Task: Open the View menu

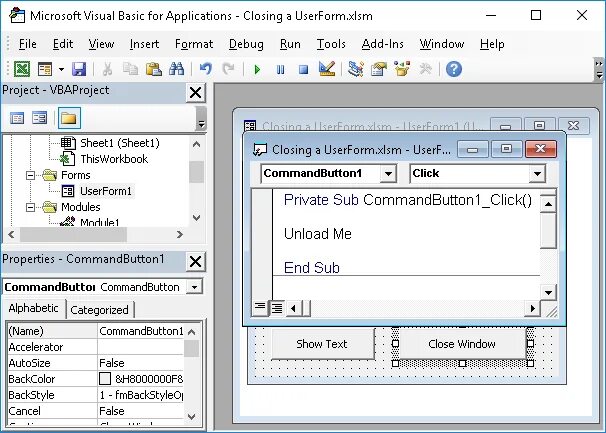Action: pos(101,44)
